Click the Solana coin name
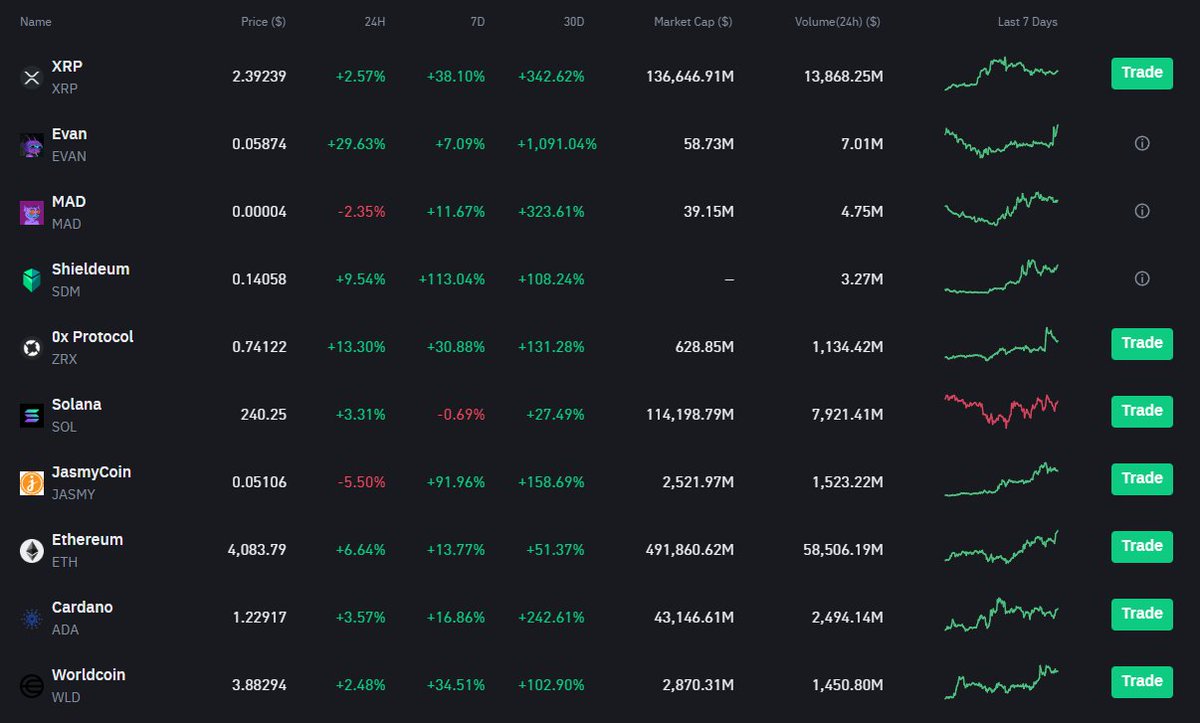The image size is (1200, 723). coord(76,404)
